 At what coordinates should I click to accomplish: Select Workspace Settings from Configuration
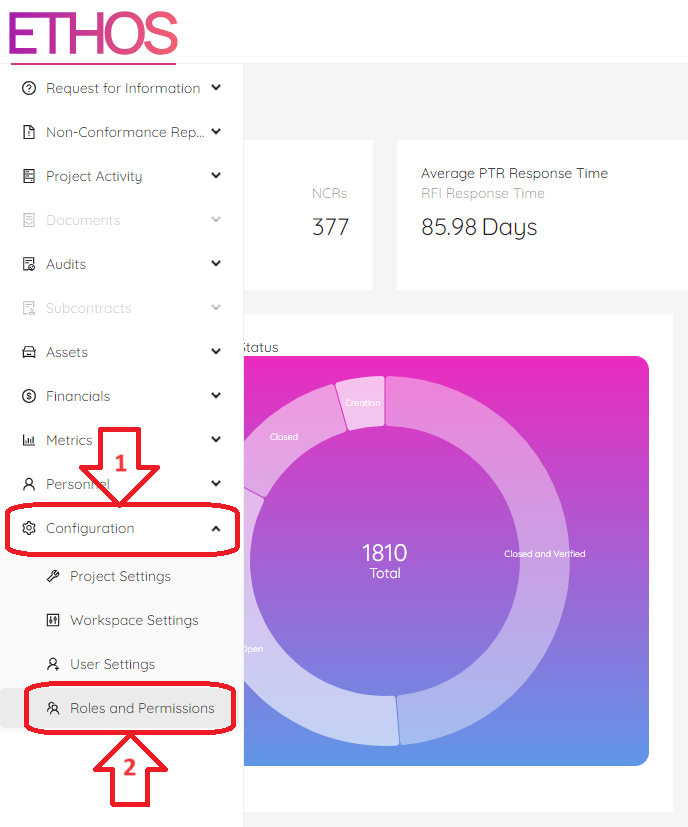point(134,620)
